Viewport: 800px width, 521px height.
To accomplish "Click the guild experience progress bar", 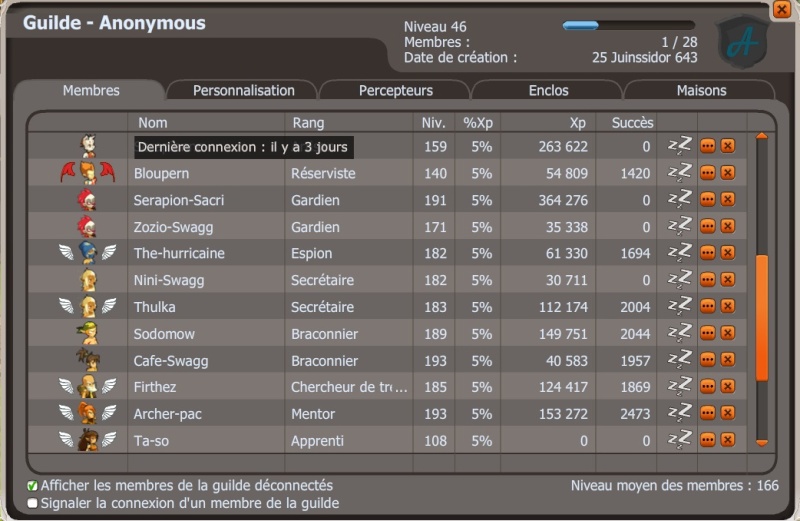I will point(629,26).
